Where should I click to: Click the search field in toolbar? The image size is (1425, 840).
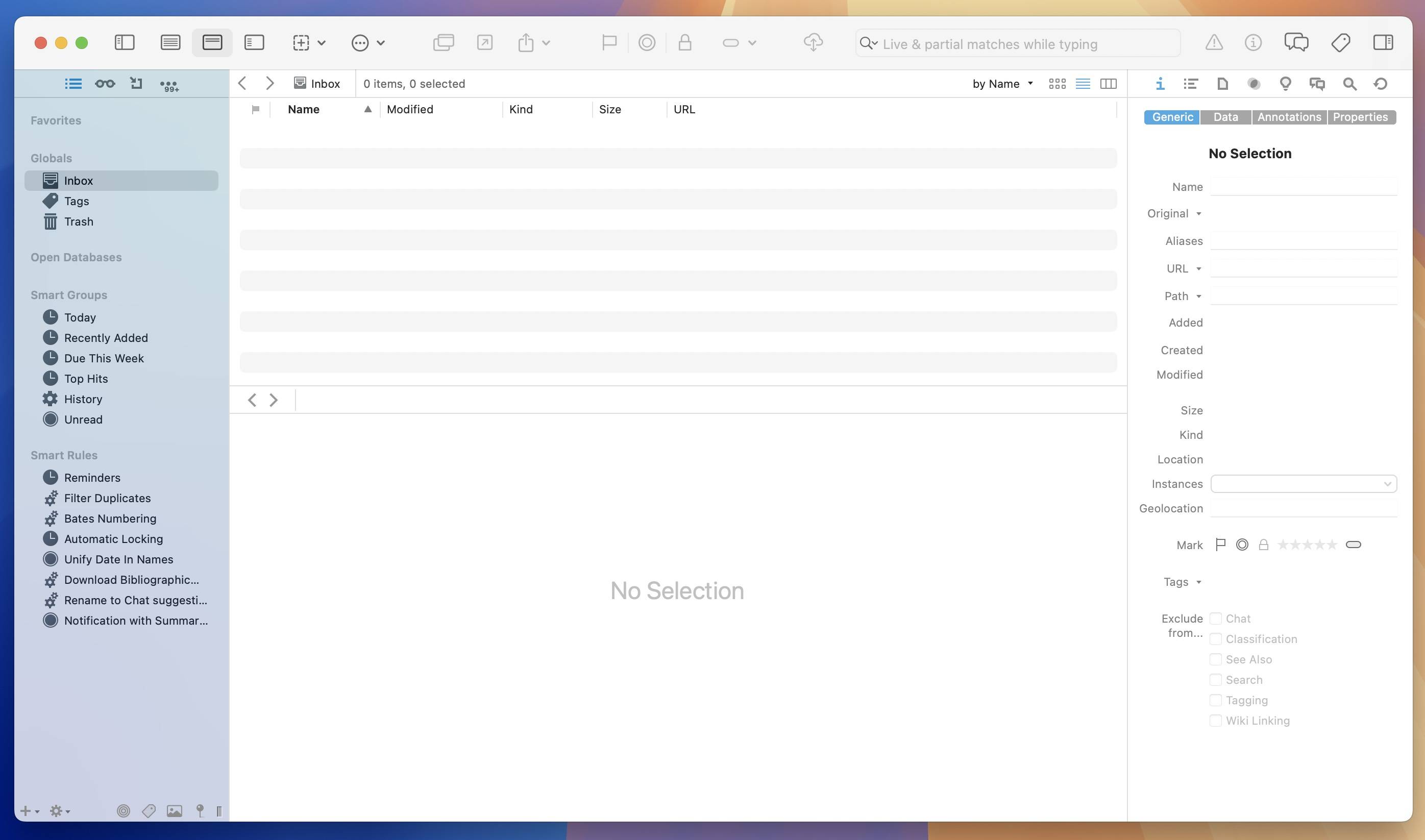coord(1018,43)
